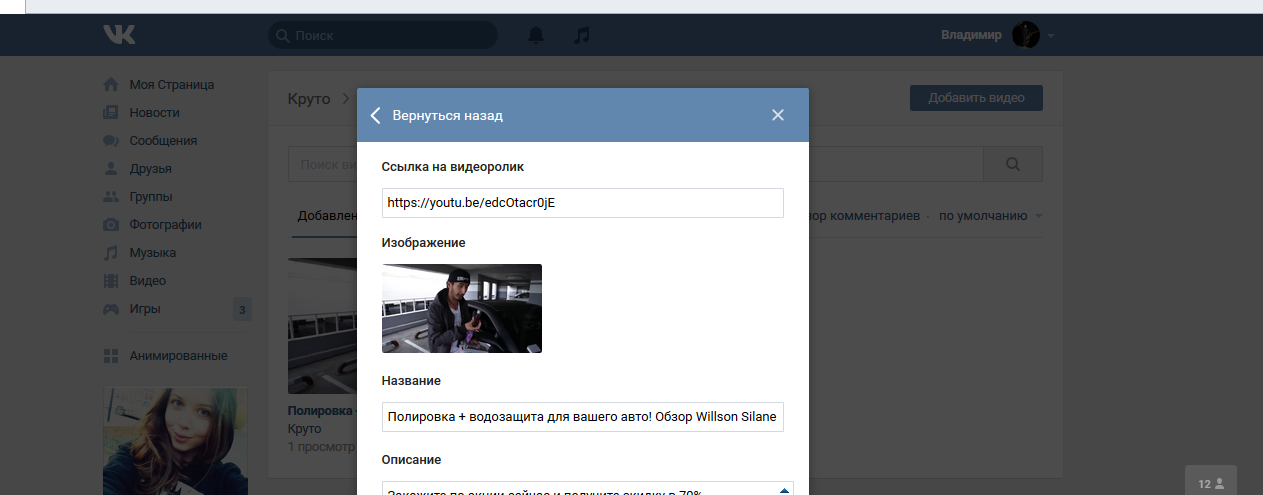Viewport: 1263px width, 495px height.
Task: Open the music note player icon
Action: 581,35
